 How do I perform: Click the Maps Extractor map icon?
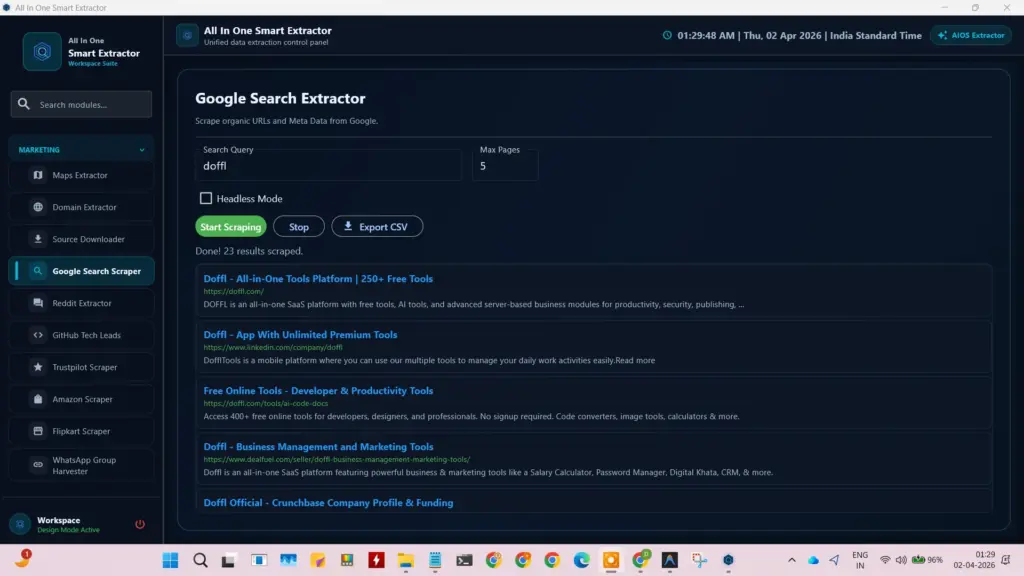click(x=38, y=175)
